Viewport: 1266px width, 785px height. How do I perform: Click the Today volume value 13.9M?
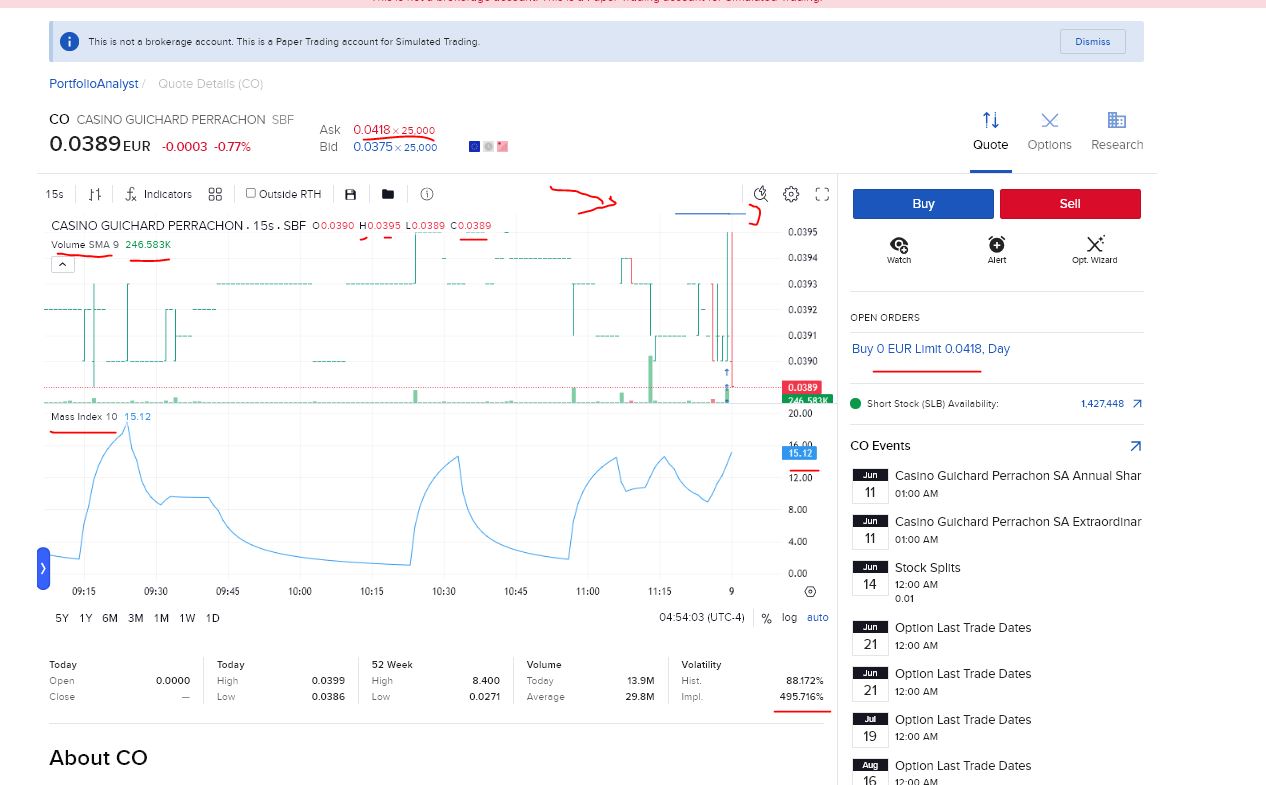tap(640, 681)
